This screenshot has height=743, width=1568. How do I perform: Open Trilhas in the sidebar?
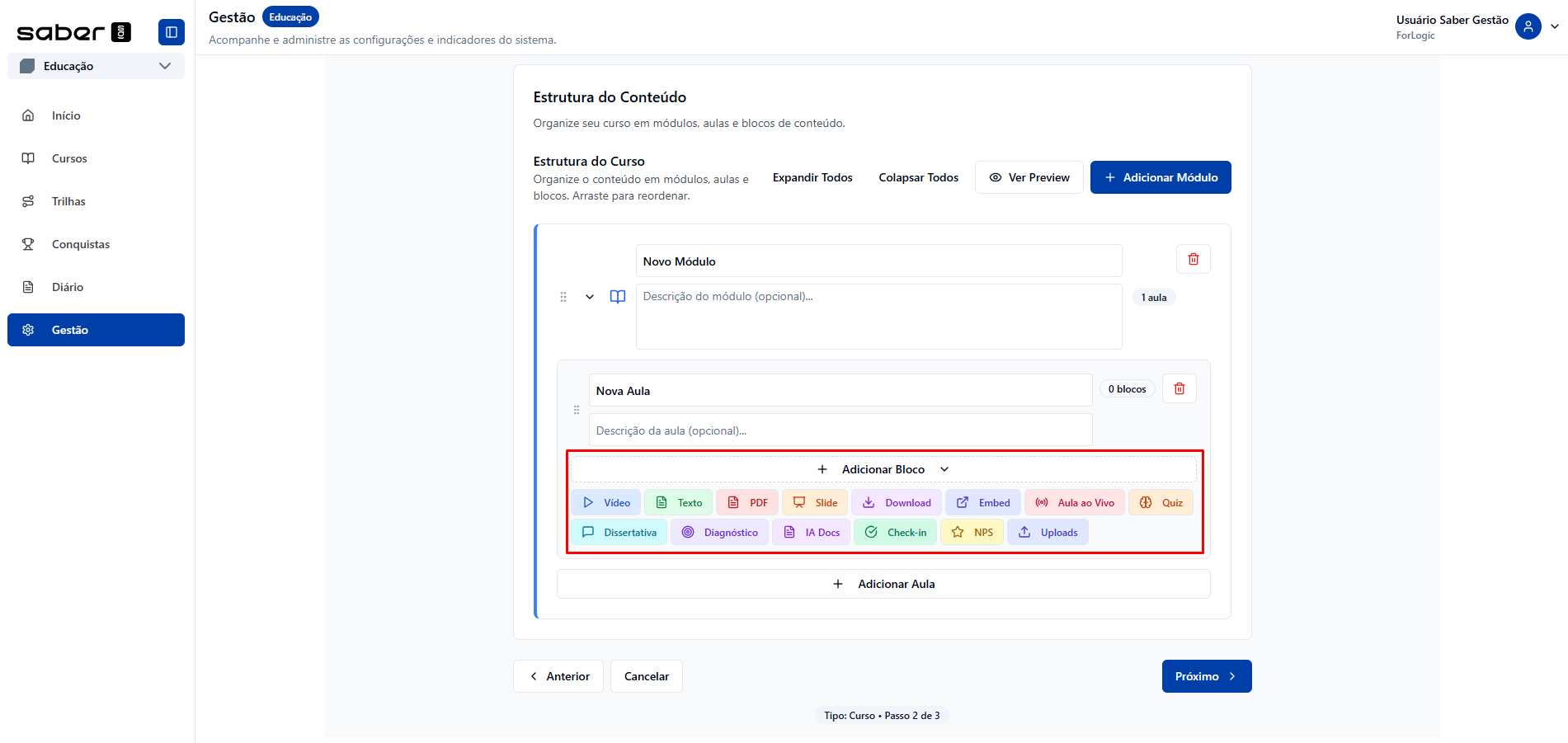tap(68, 201)
